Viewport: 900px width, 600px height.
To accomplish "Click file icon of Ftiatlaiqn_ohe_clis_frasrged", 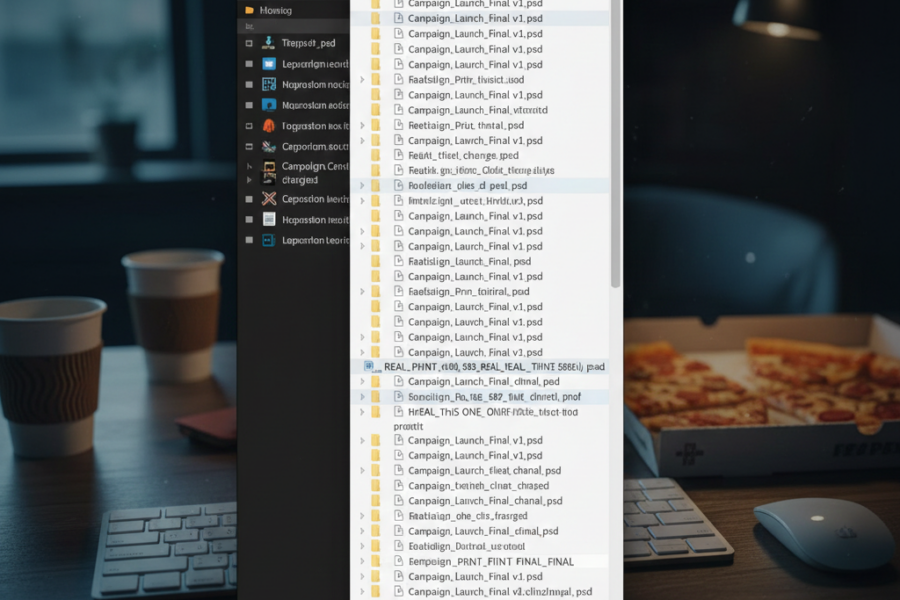I will click(398, 516).
